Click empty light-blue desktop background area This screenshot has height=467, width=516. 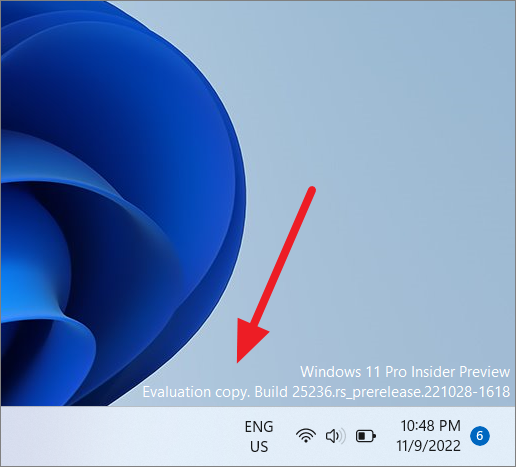[383, 133]
